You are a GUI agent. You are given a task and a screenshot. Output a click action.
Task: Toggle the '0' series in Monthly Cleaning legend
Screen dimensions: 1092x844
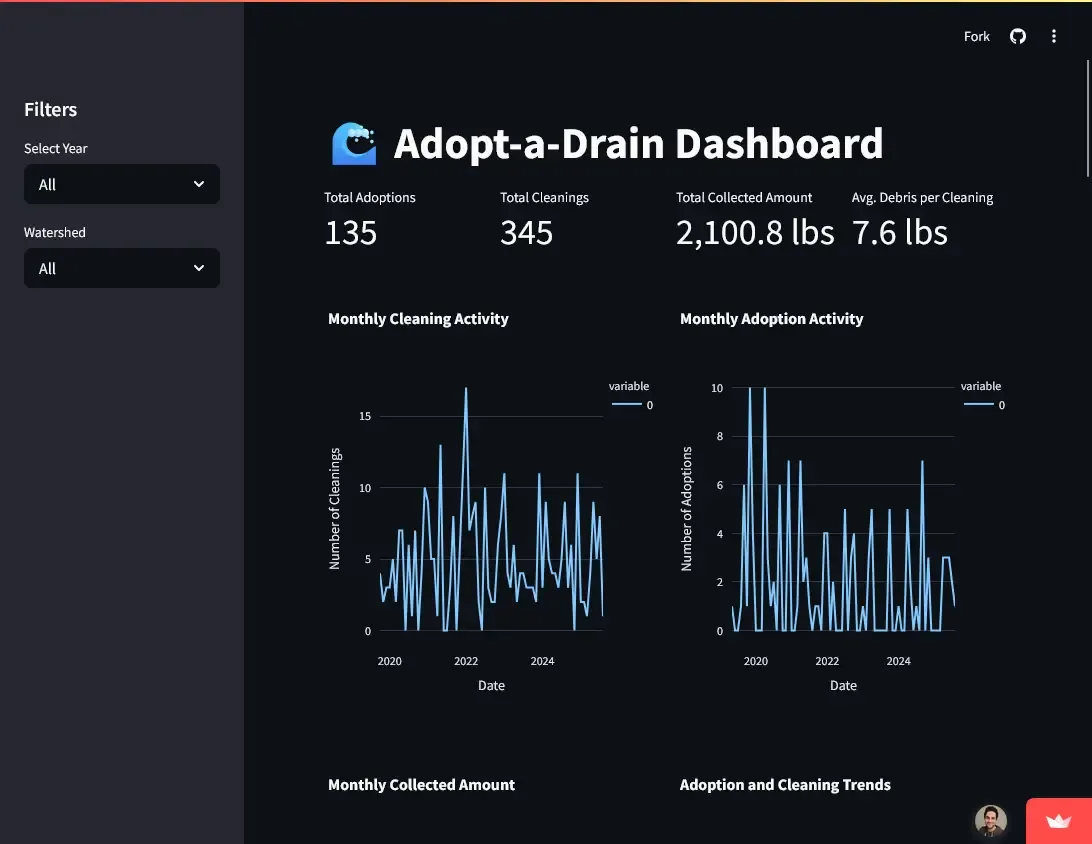tap(649, 405)
